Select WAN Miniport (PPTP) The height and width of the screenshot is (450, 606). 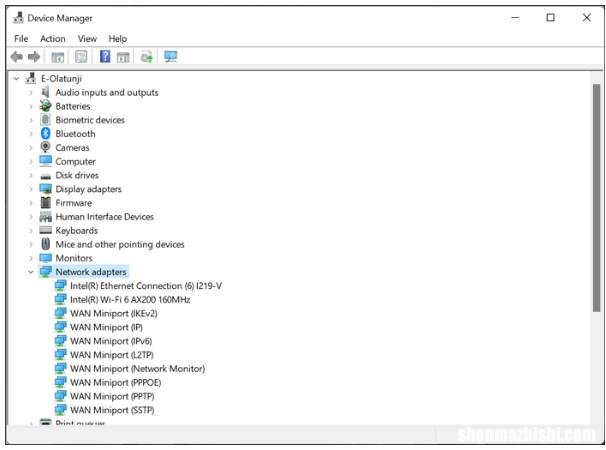tap(112, 396)
